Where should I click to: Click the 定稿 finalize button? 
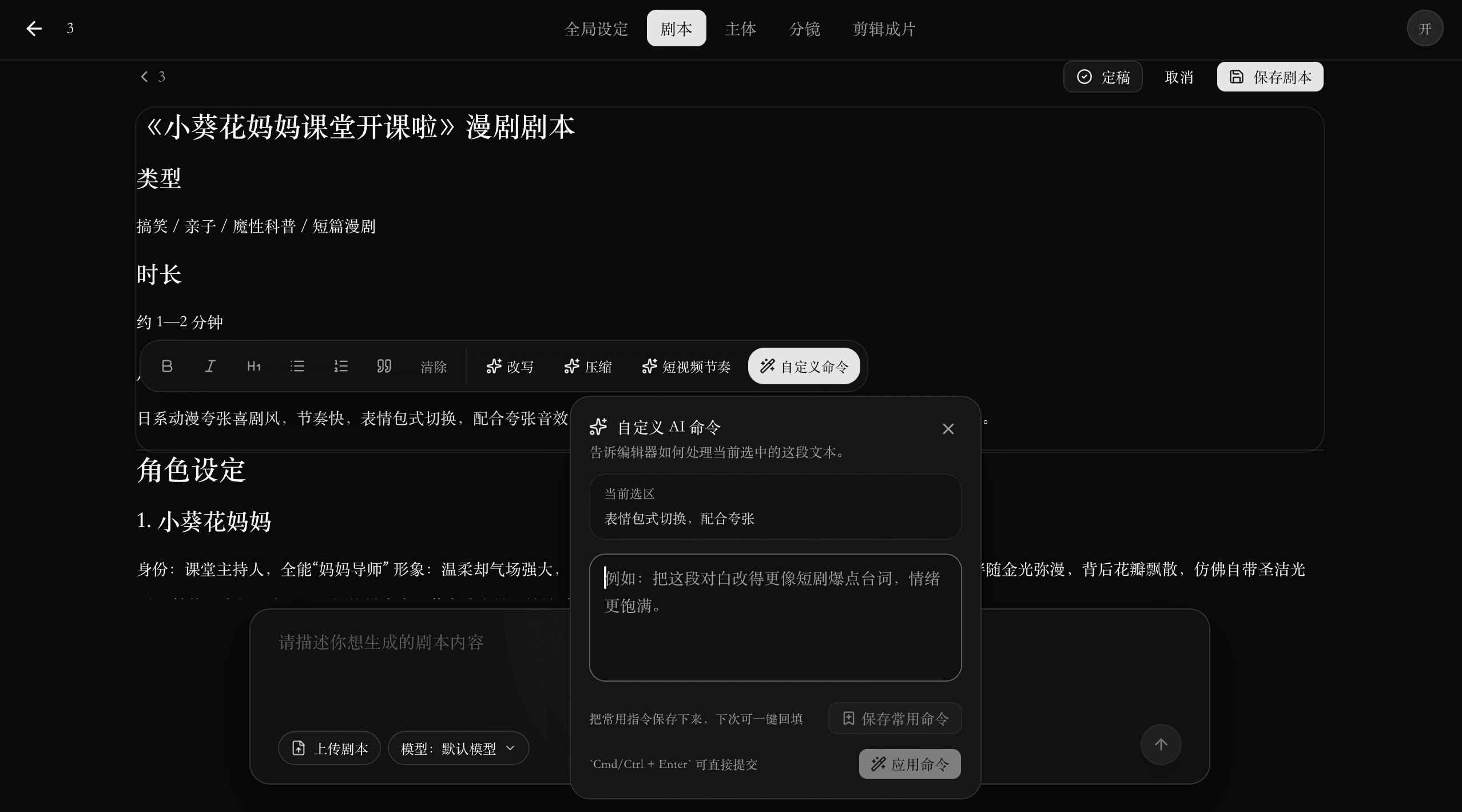click(1103, 77)
